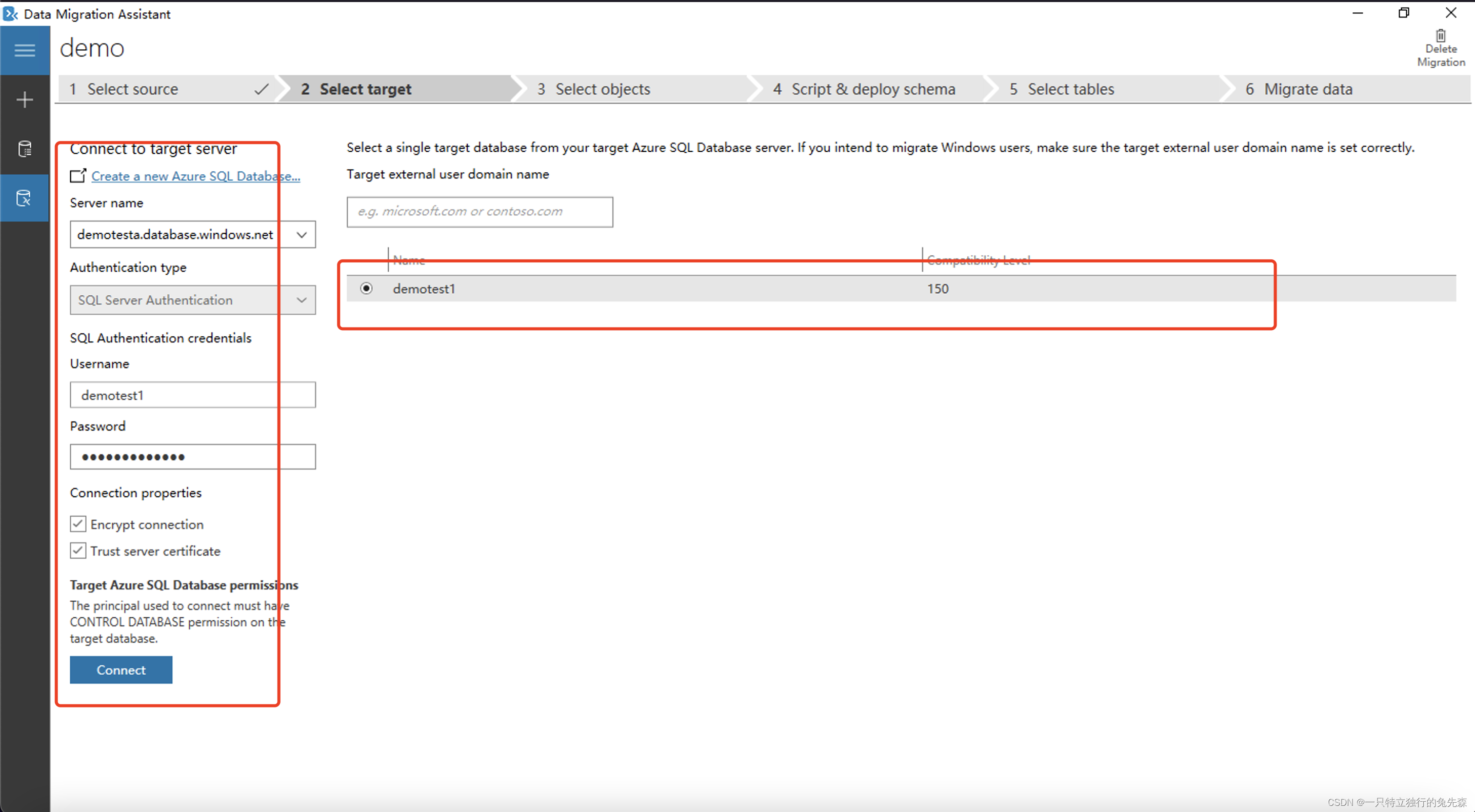This screenshot has height=812, width=1475.
Task: Click the external link icon beside Create database
Action: pyautogui.click(x=78, y=176)
